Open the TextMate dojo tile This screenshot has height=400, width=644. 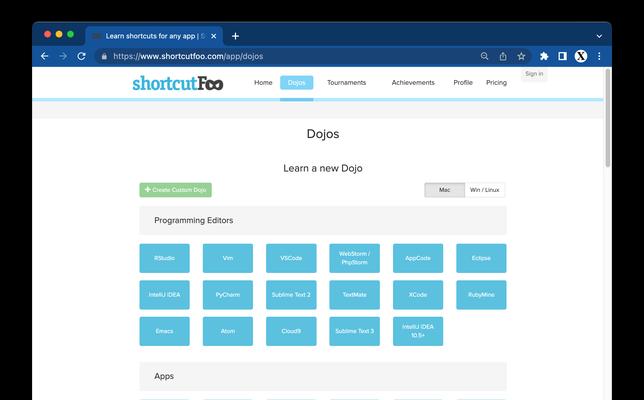tap(354, 294)
